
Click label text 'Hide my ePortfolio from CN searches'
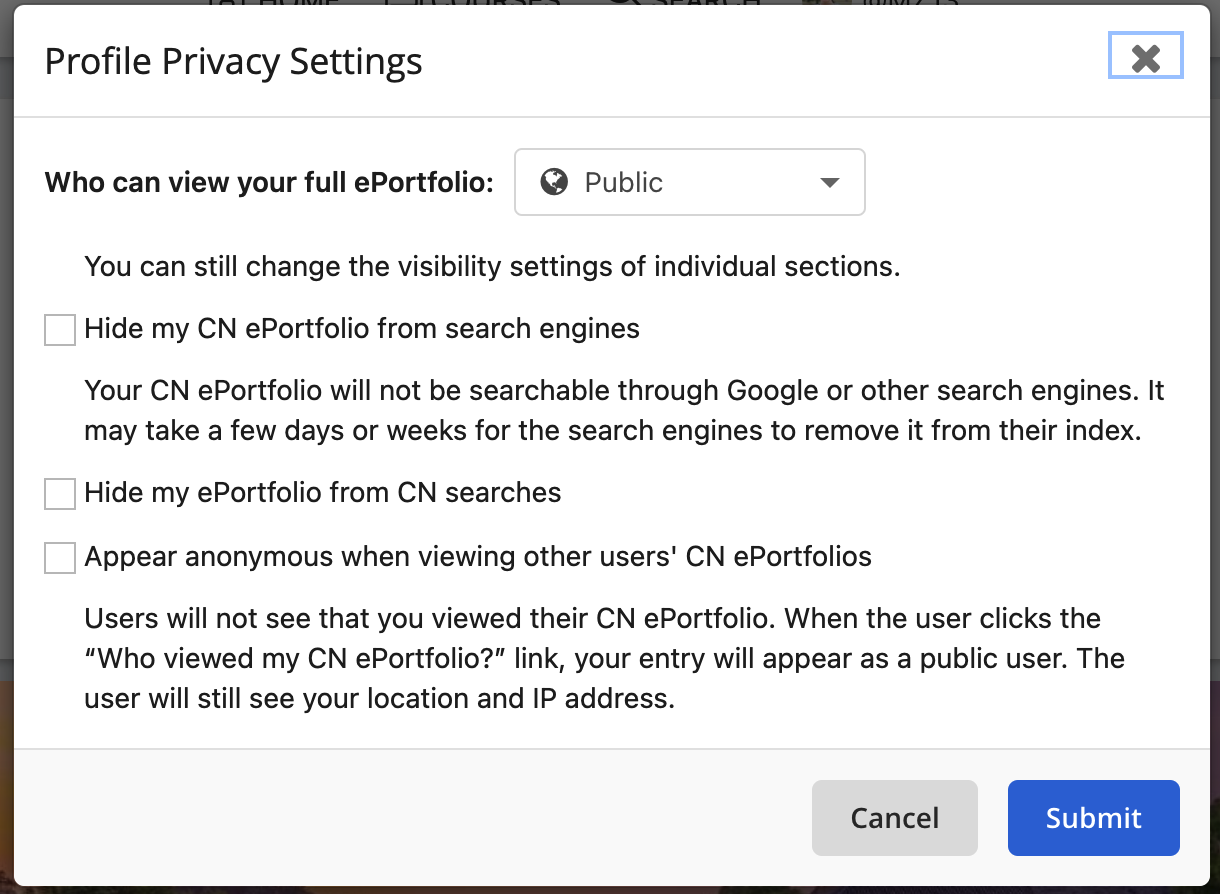tap(323, 492)
